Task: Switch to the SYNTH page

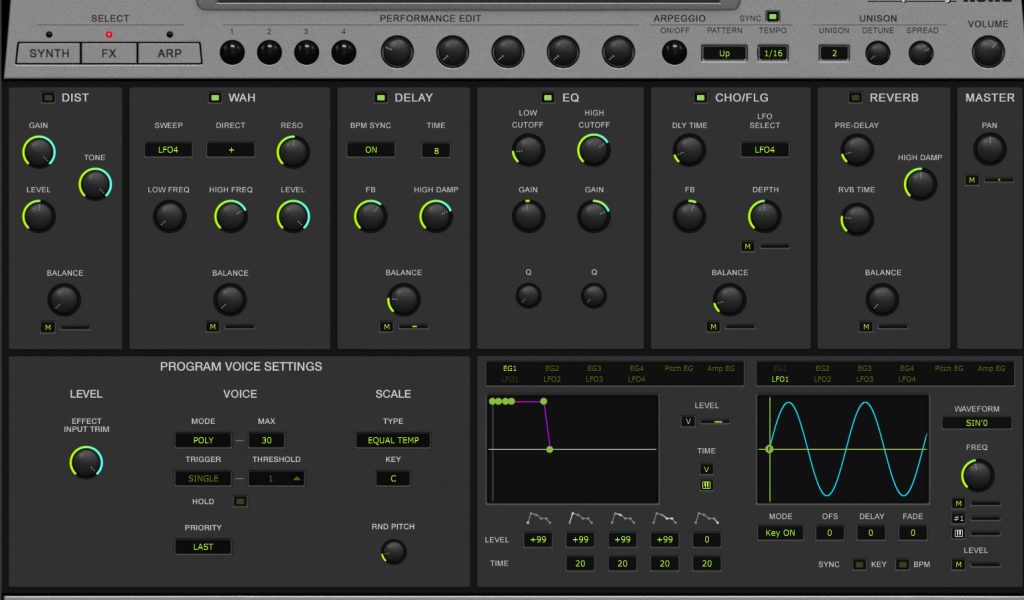Action: [49, 53]
